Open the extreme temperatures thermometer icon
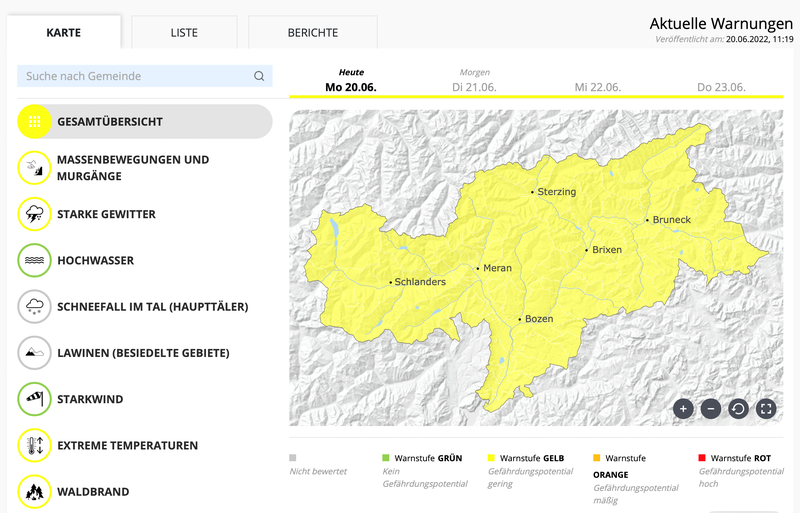Image resolution: width=800 pixels, height=513 pixels. tap(34, 445)
